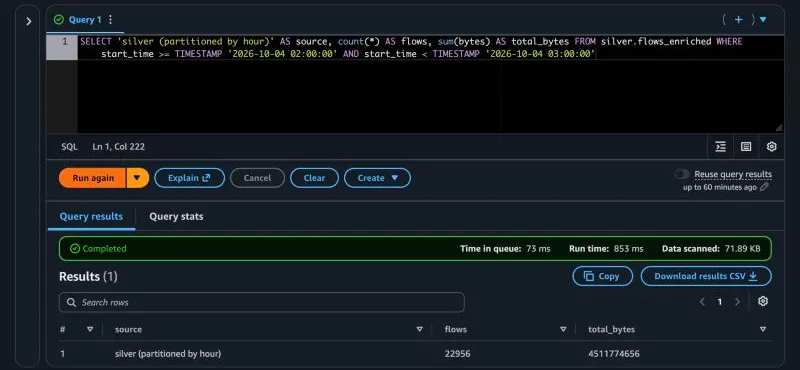The image size is (800, 370).
Task: Open the query editor settings gear
Action: point(771,146)
